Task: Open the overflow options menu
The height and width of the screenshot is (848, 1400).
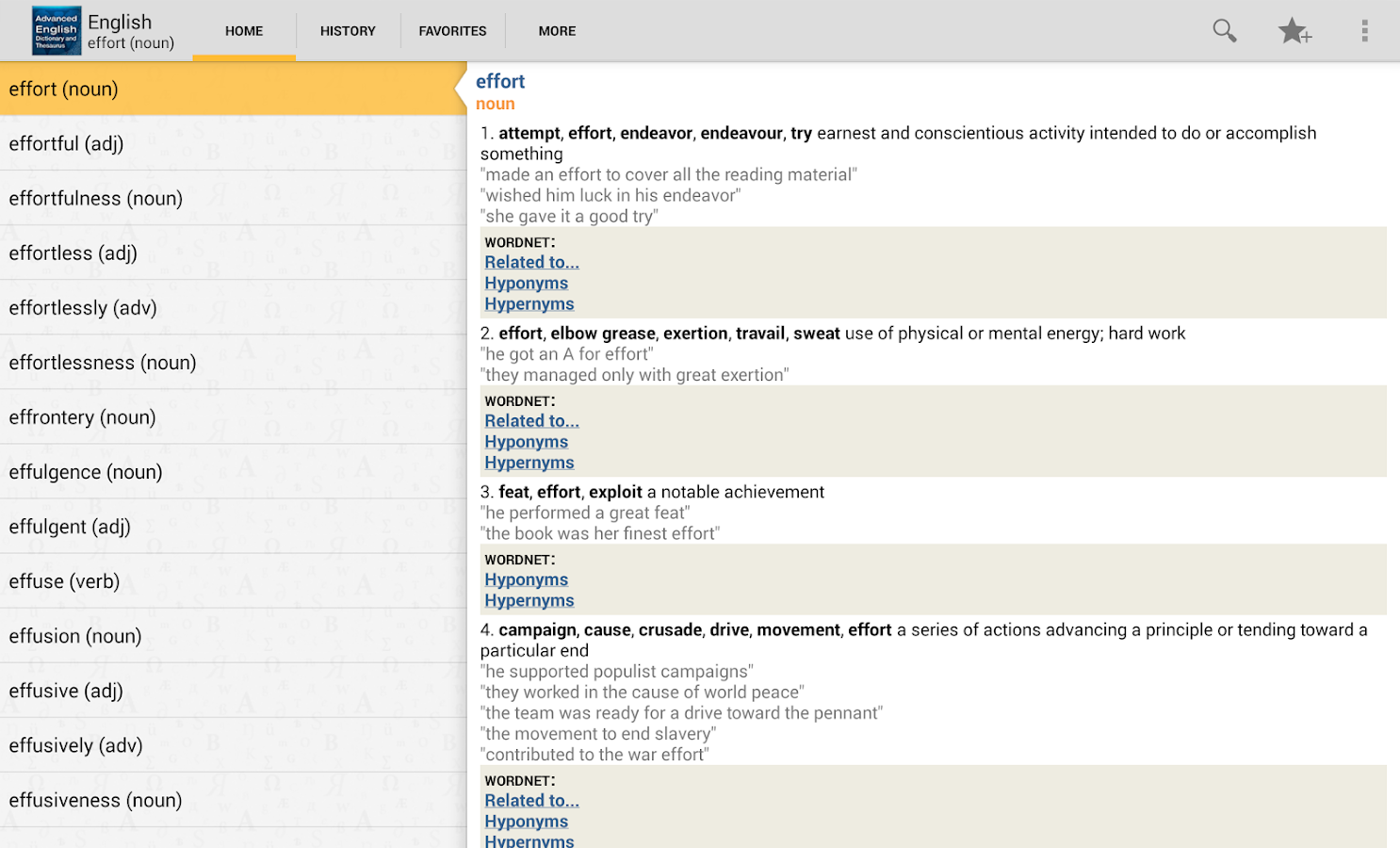Action: tap(1364, 30)
